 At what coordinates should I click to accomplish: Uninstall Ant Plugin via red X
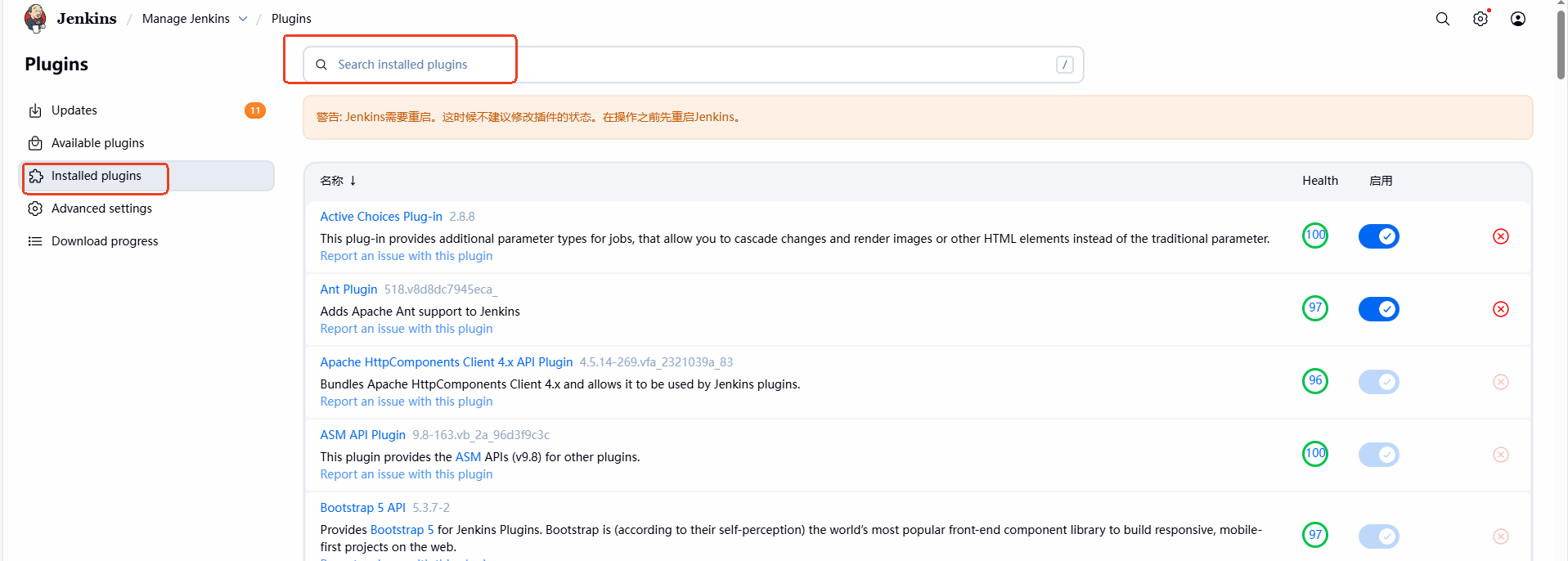(1501, 309)
